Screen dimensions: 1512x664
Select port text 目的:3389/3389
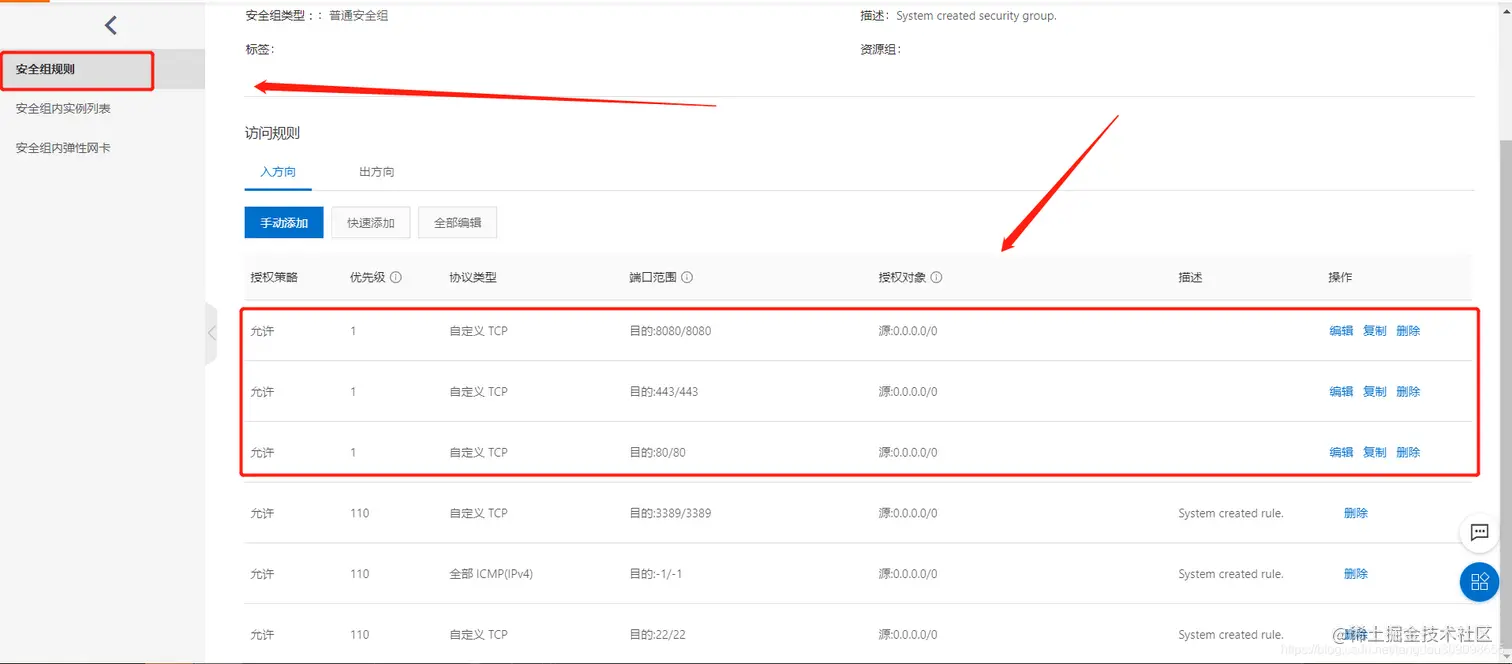click(670, 514)
